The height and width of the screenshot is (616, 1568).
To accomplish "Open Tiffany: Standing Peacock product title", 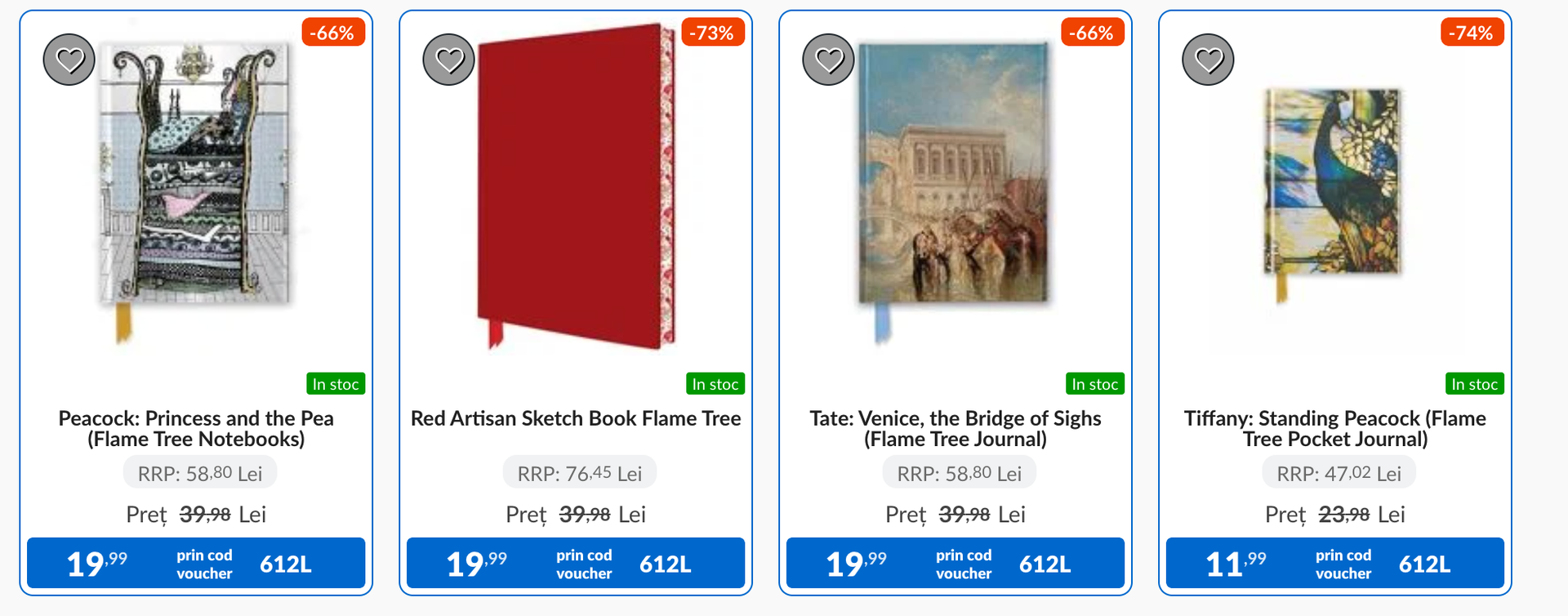I will tap(1335, 429).
